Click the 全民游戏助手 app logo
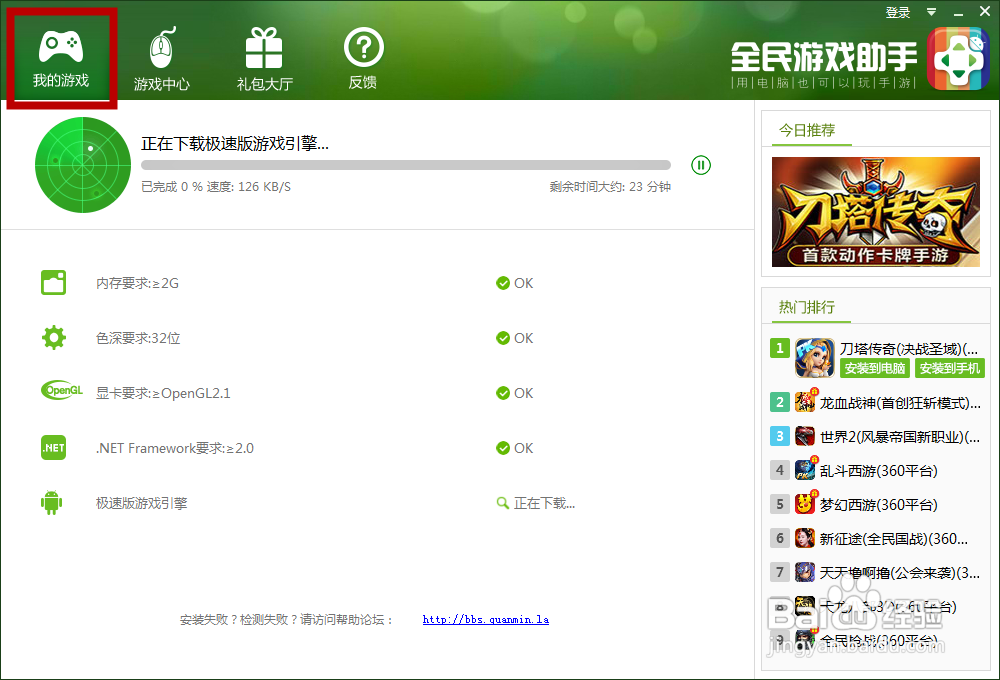This screenshot has width=1000, height=680. 959,60
